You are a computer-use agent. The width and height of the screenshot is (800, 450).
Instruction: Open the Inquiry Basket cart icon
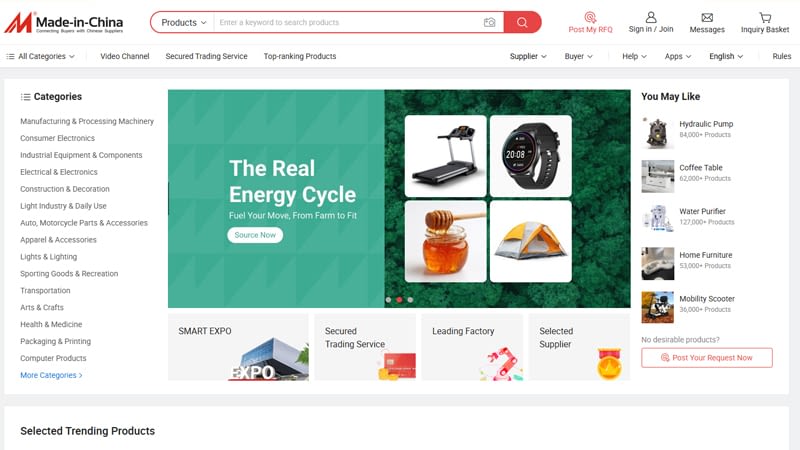pyautogui.click(x=765, y=18)
